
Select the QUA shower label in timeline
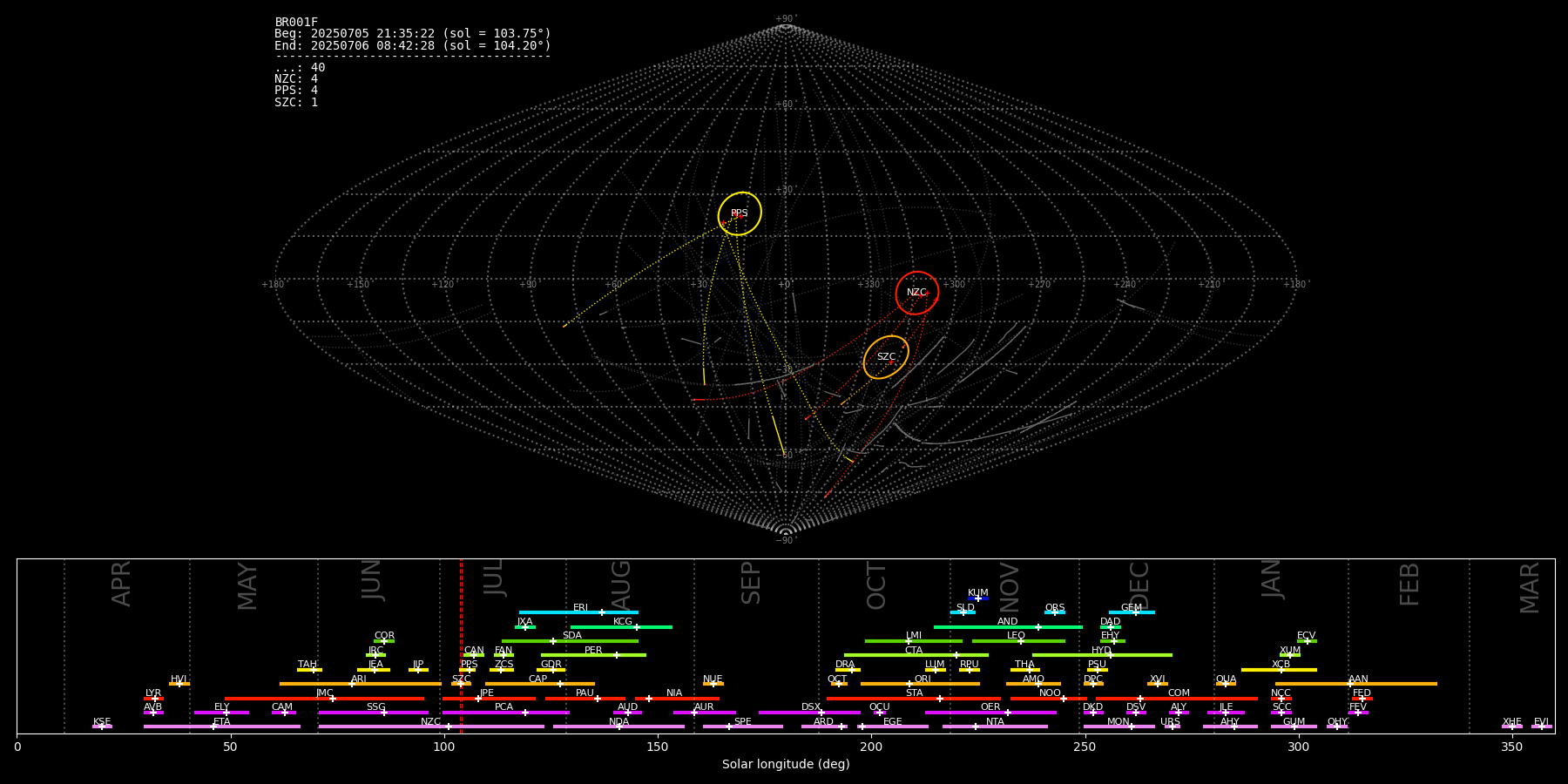(1227, 679)
